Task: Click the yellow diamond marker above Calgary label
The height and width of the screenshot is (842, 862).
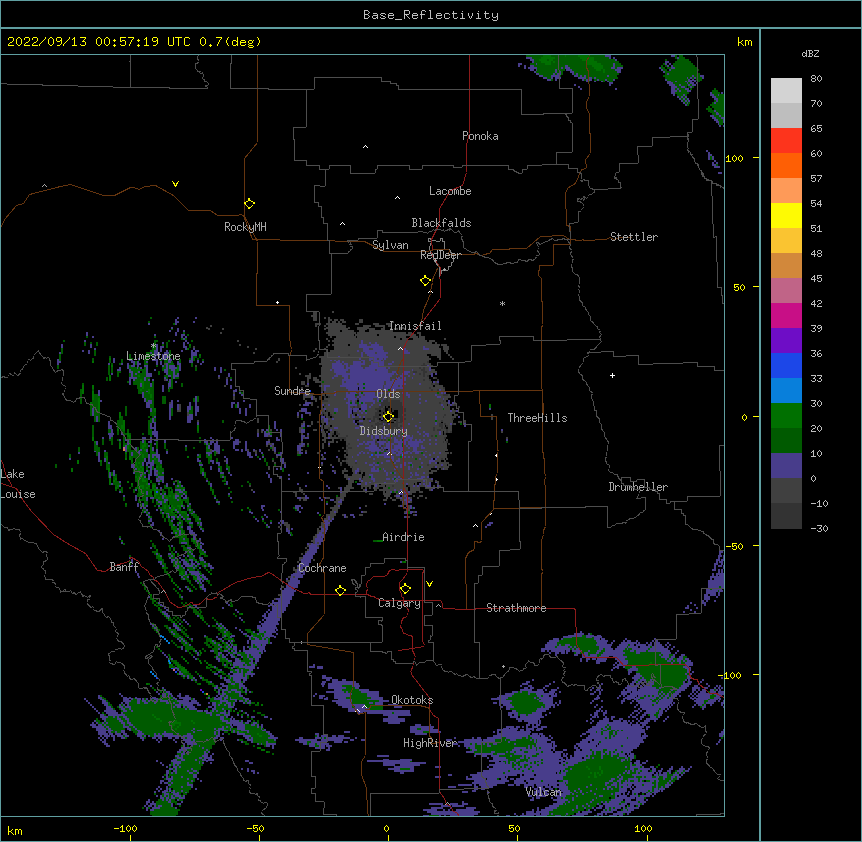Action: point(405,589)
